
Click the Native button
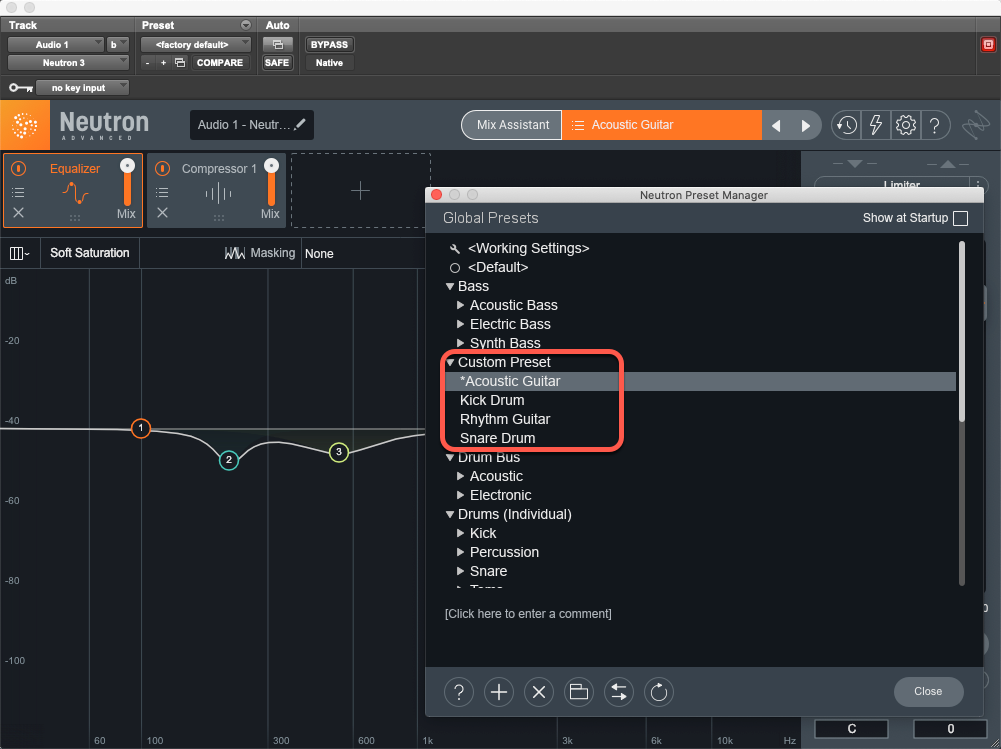click(329, 63)
